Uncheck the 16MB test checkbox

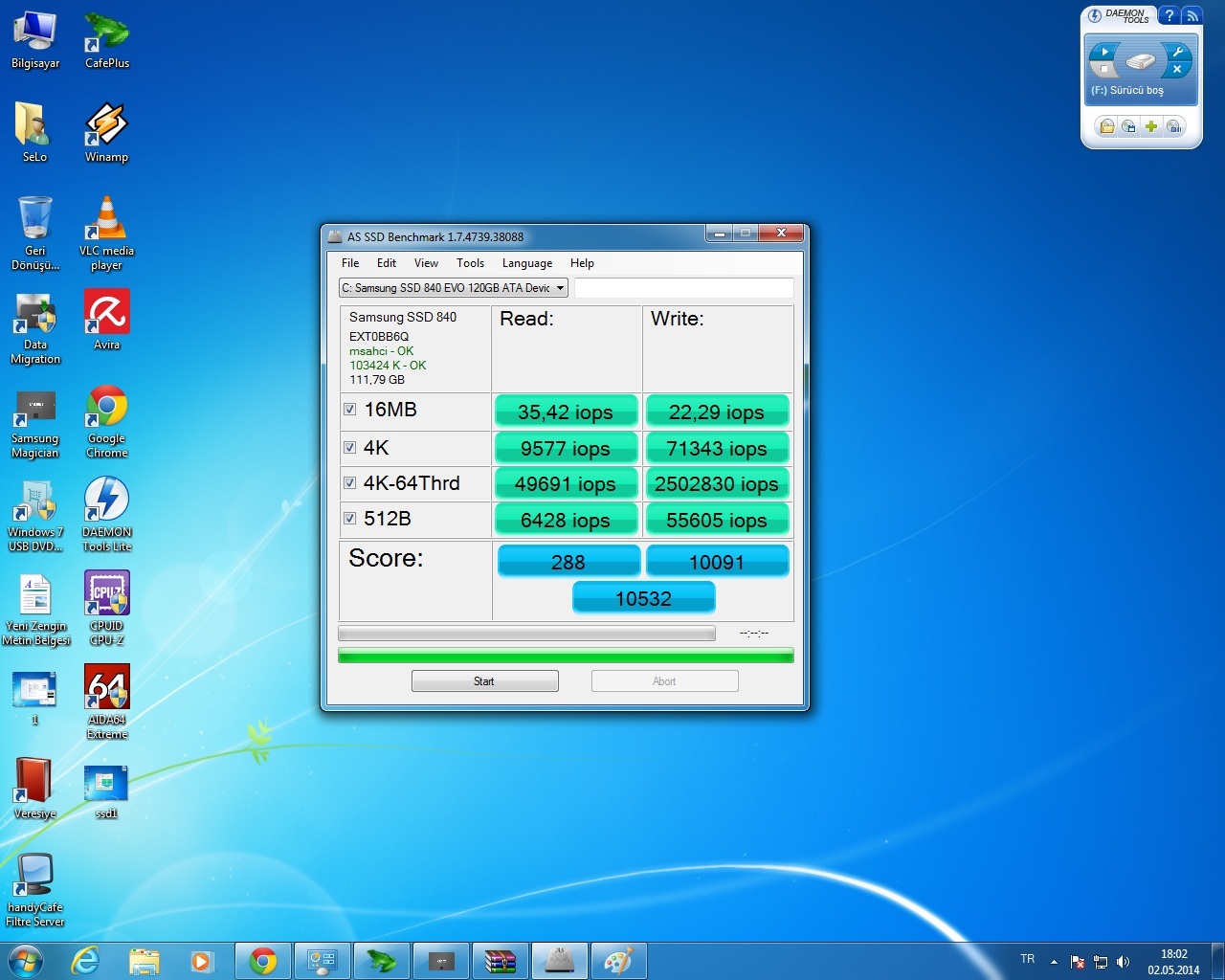[x=350, y=410]
